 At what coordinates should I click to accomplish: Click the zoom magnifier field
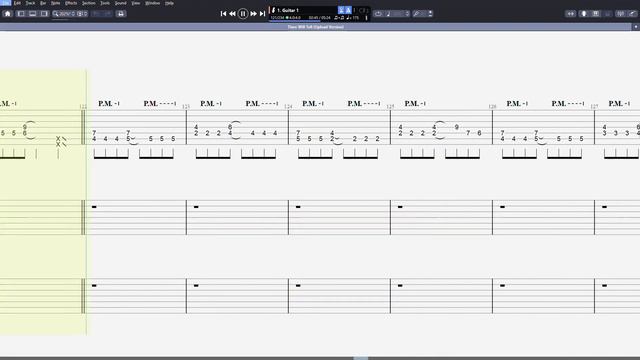[64, 13]
